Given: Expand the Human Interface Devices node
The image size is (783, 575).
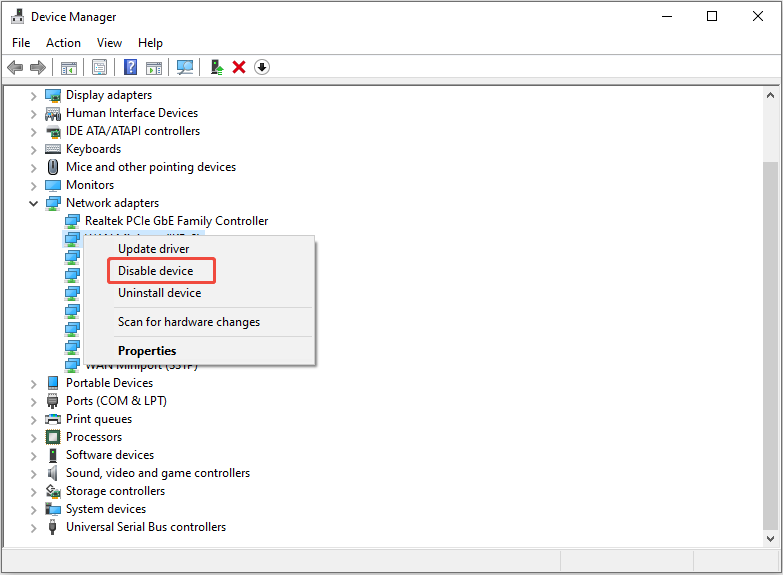Looking at the screenshot, I should pos(33,114).
